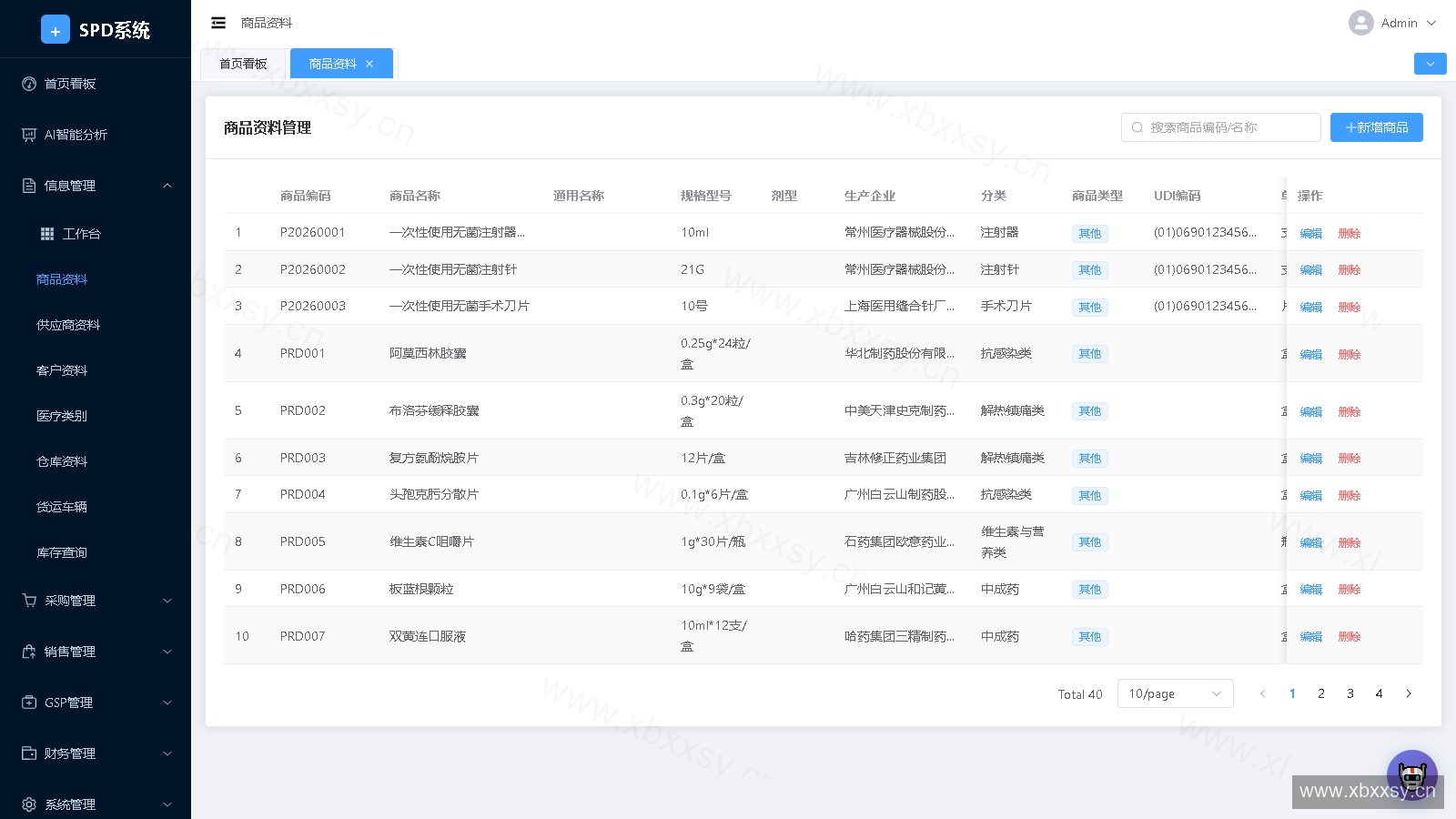Open the 首页看板 dashboard icon in sidebar
Viewport: 1456px width, 819px height.
[29, 84]
